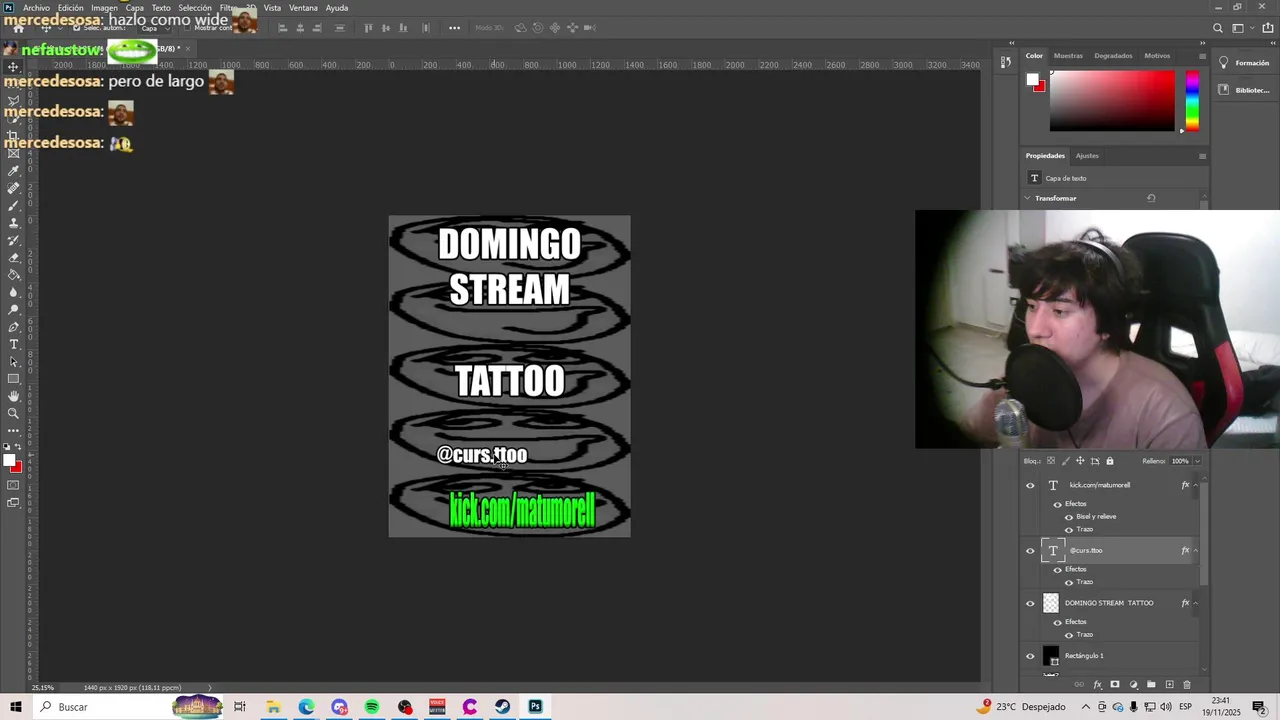Select the Paint Bucket tool

[13, 274]
